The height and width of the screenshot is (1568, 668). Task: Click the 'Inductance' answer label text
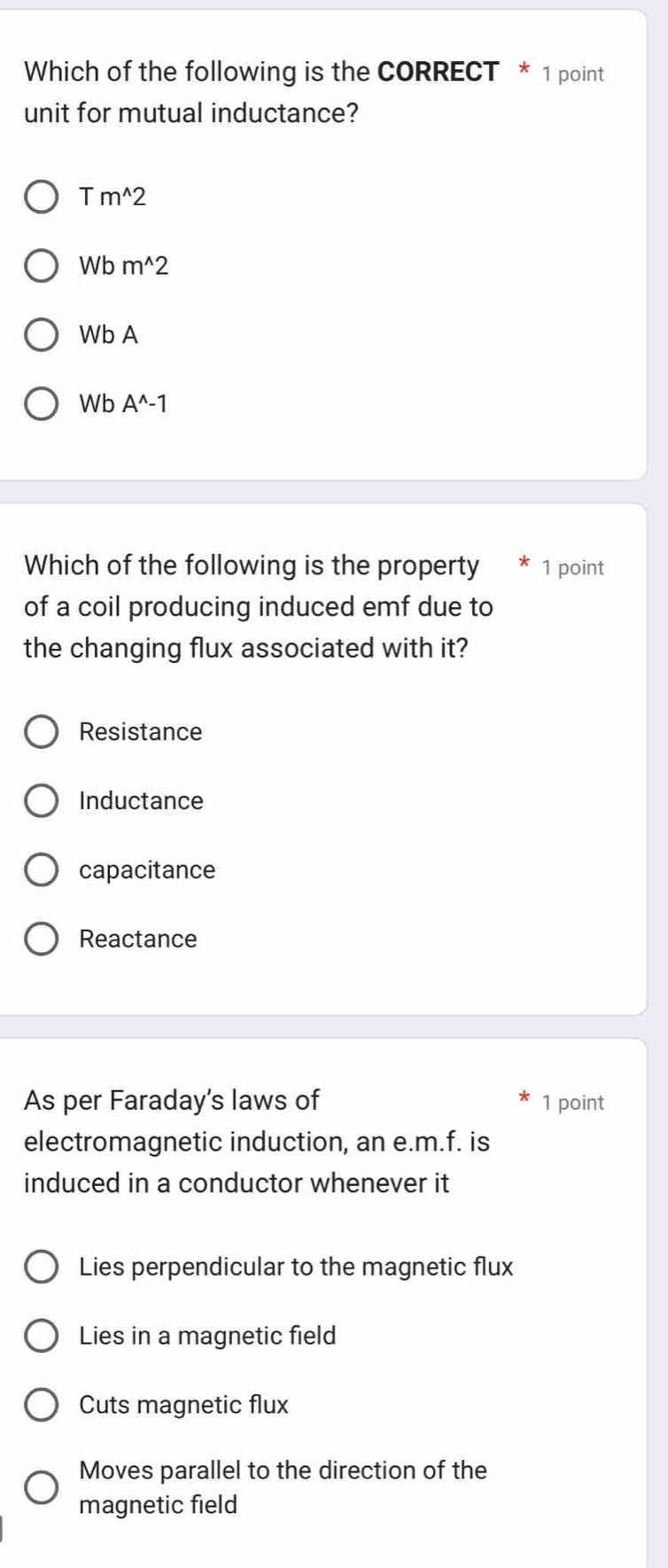[141, 801]
